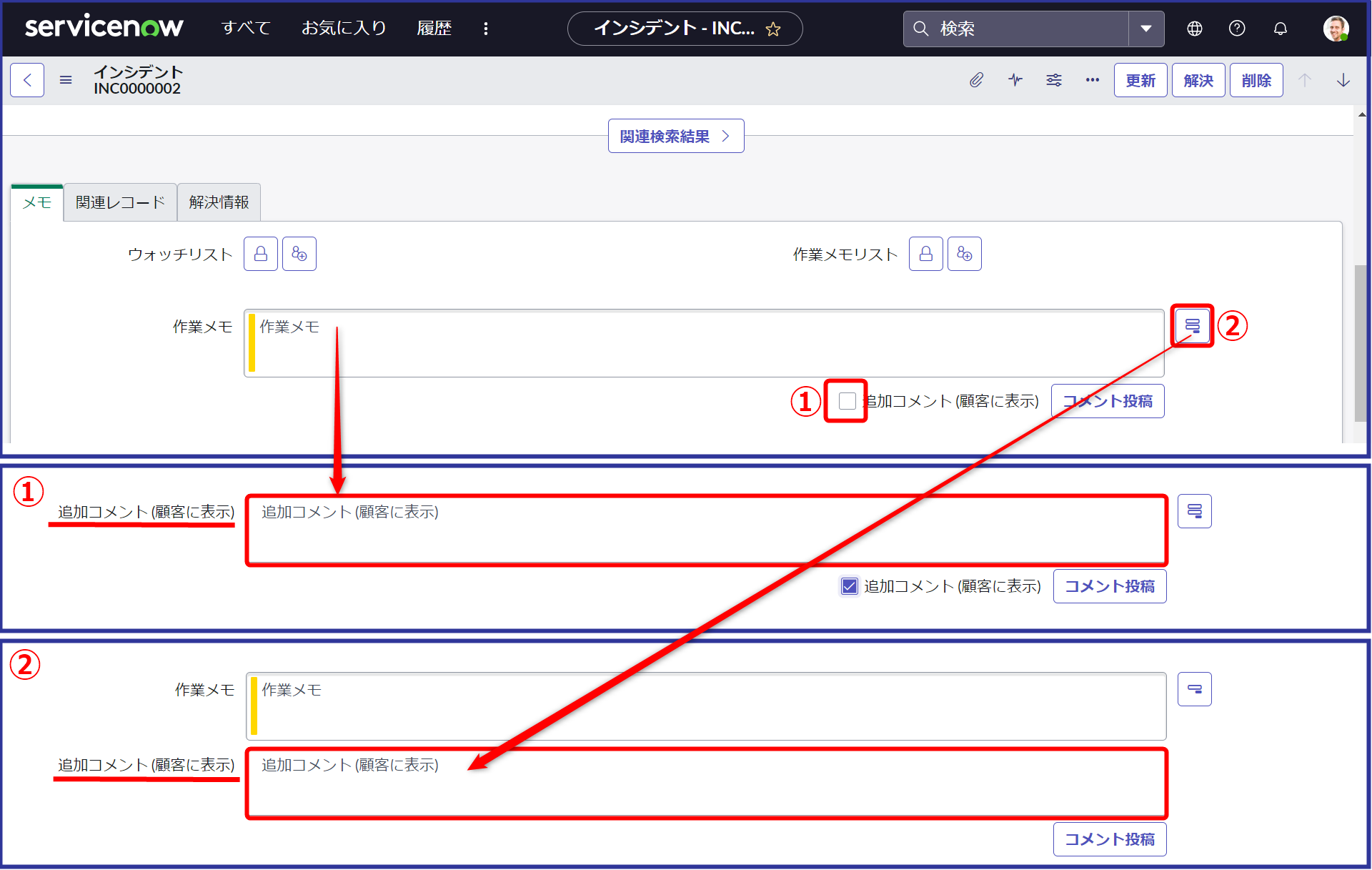The width and height of the screenshot is (1372, 870).
Task: Open the help icon
Action: point(1237,29)
